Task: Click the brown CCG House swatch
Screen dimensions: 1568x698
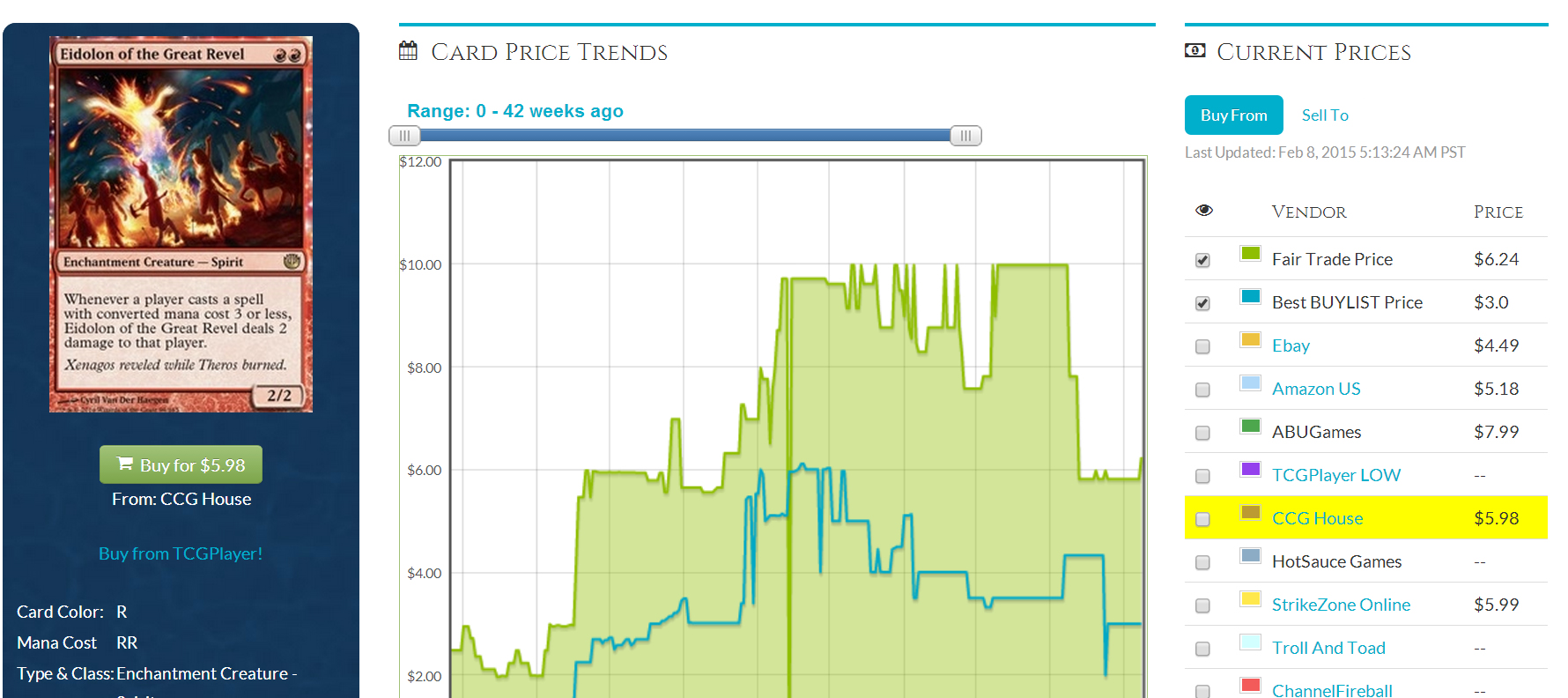Action: [1250, 513]
